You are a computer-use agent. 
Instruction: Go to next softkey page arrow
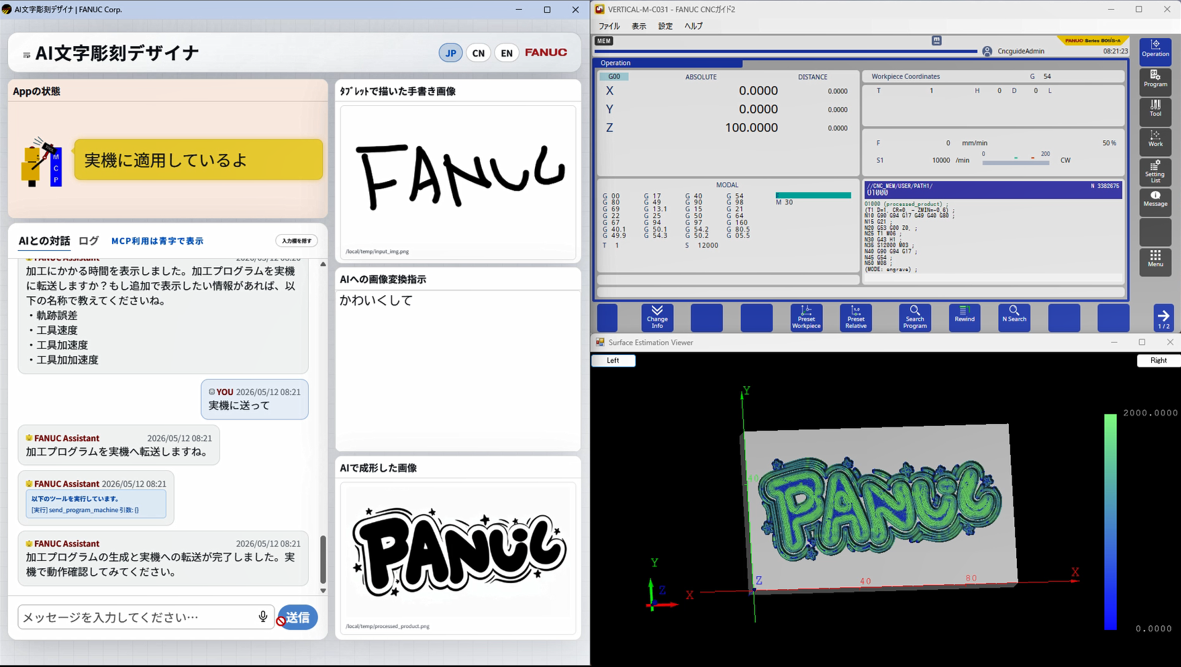click(1163, 318)
